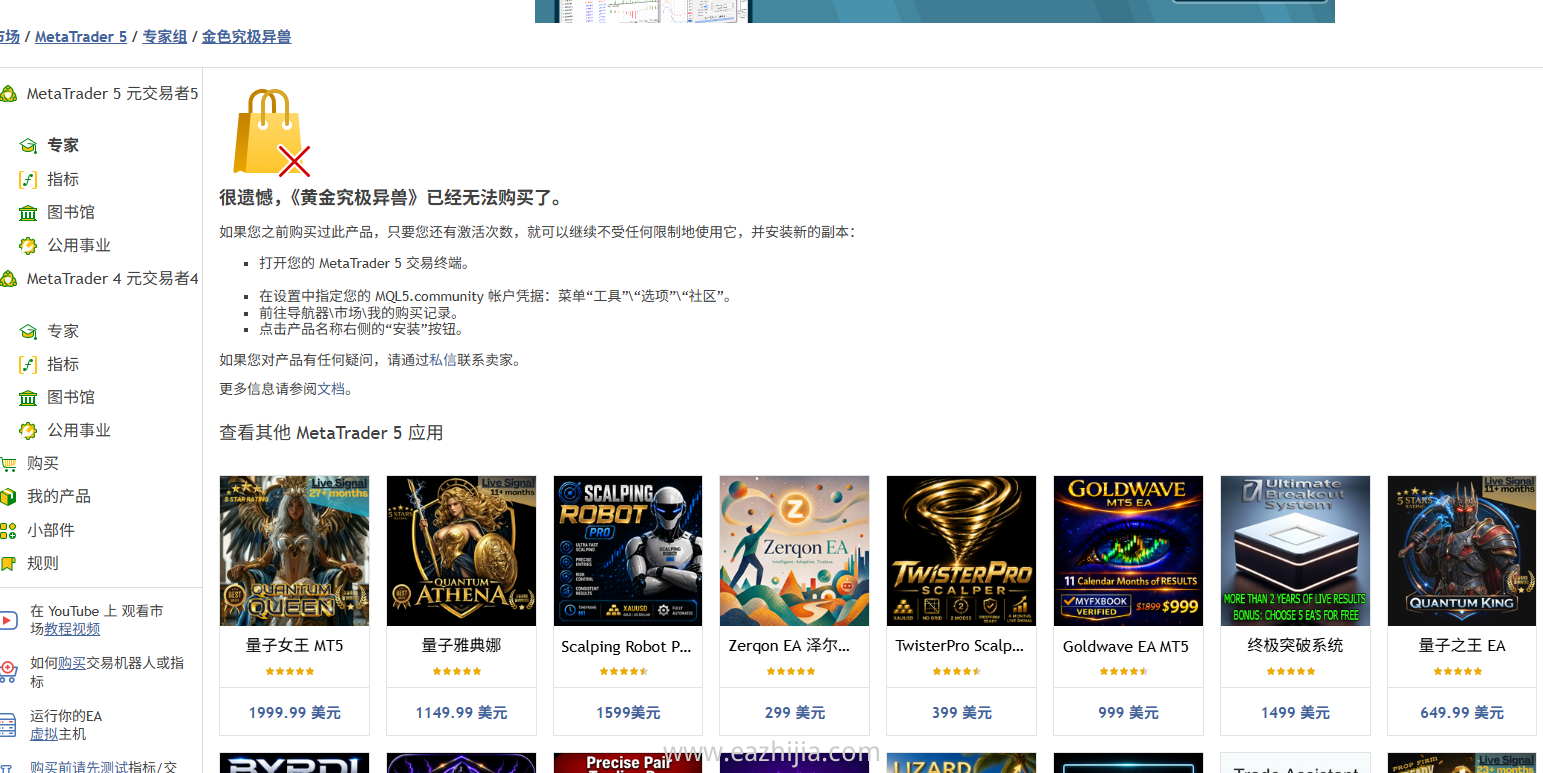This screenshot has height=773, width=1543.
Task: Select 指标 under MetaTrader 5
Action: (x=63, y=180)
